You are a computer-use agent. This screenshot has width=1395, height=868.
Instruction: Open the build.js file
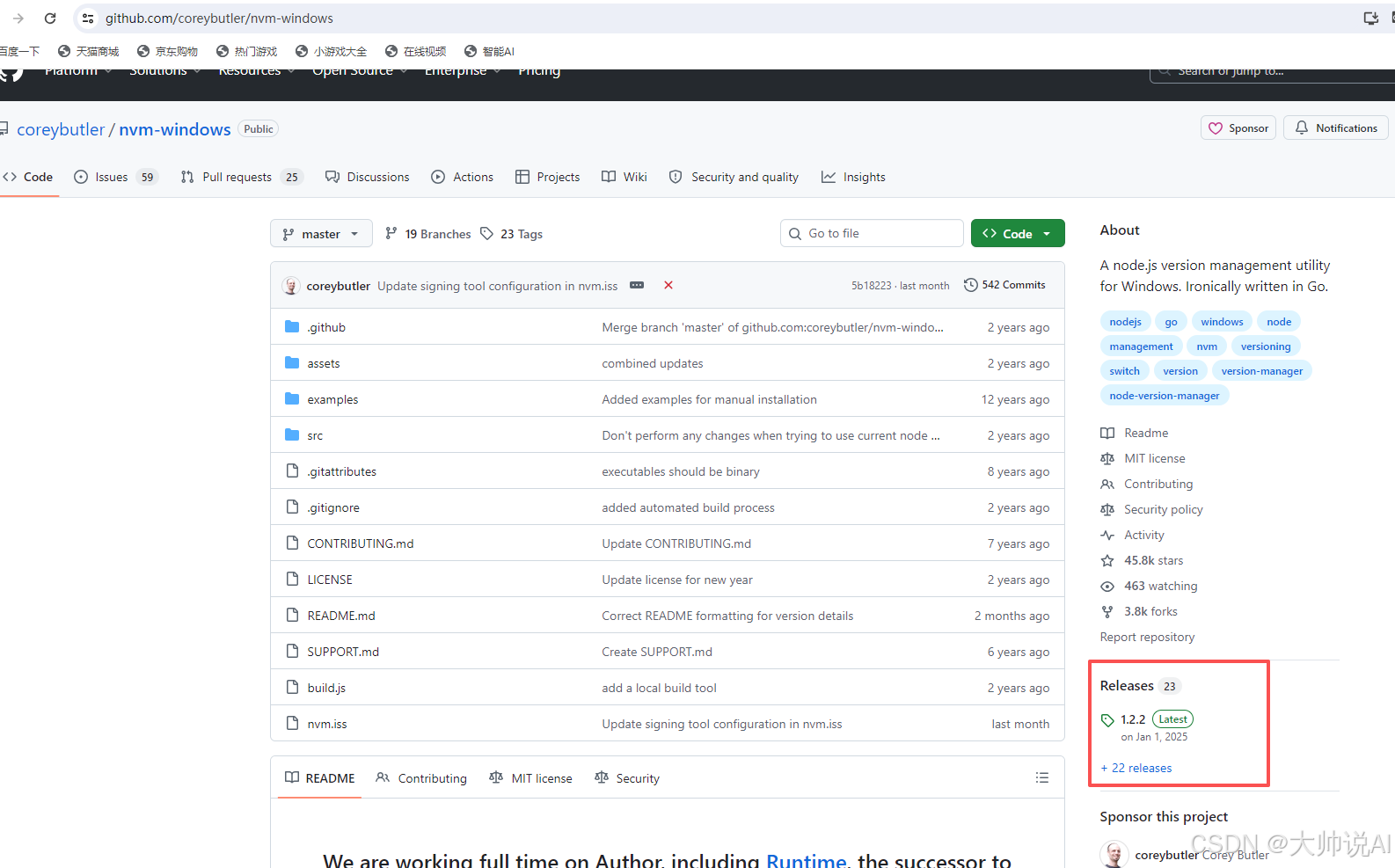click(x=326, y=688)
